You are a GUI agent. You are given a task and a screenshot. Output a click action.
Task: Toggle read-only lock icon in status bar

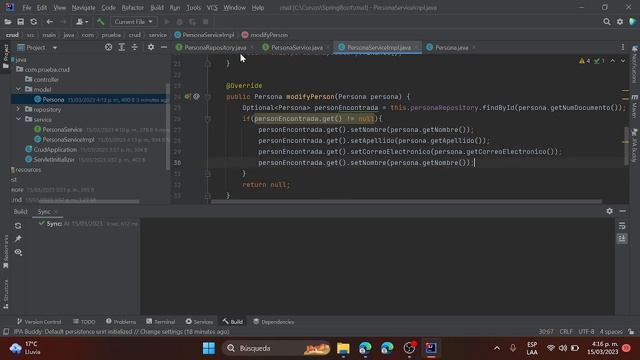coord(631,331)
